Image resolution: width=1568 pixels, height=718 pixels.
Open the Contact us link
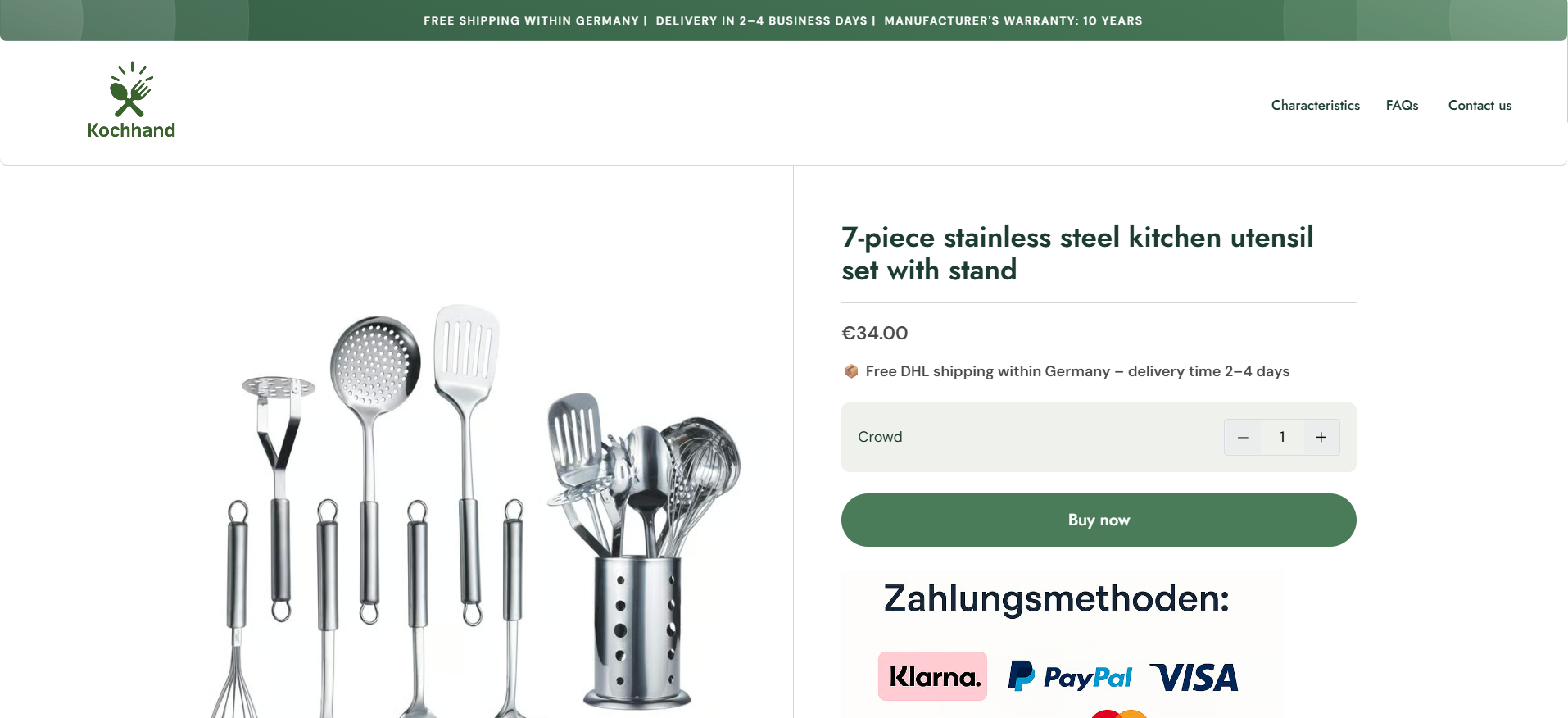coord(1480,105)
